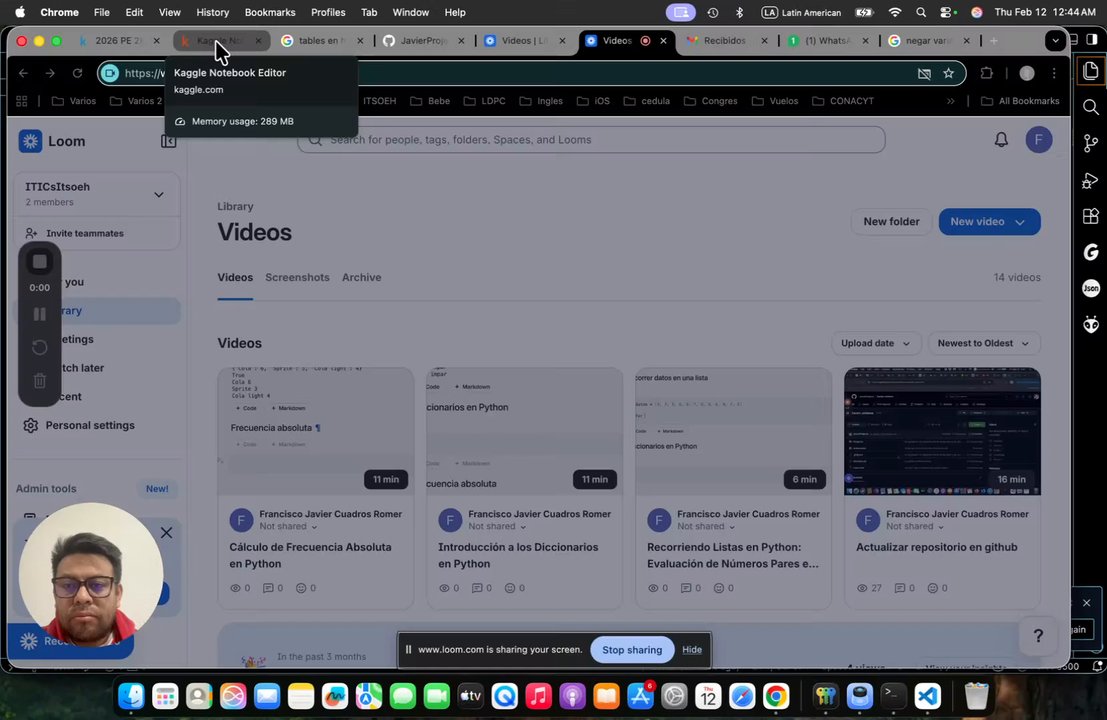Screen dimensions: 1107x720
Task: Open the explorer files icon in side panel
Action: pos(1091,71)
